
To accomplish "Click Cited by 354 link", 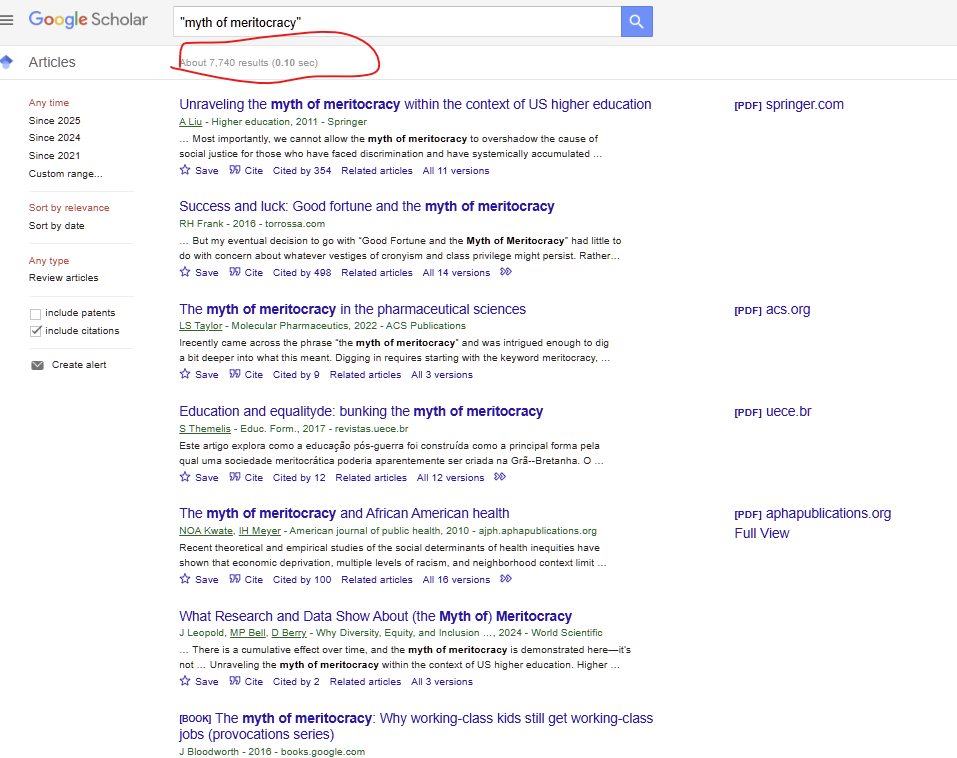I will (302, 171).
